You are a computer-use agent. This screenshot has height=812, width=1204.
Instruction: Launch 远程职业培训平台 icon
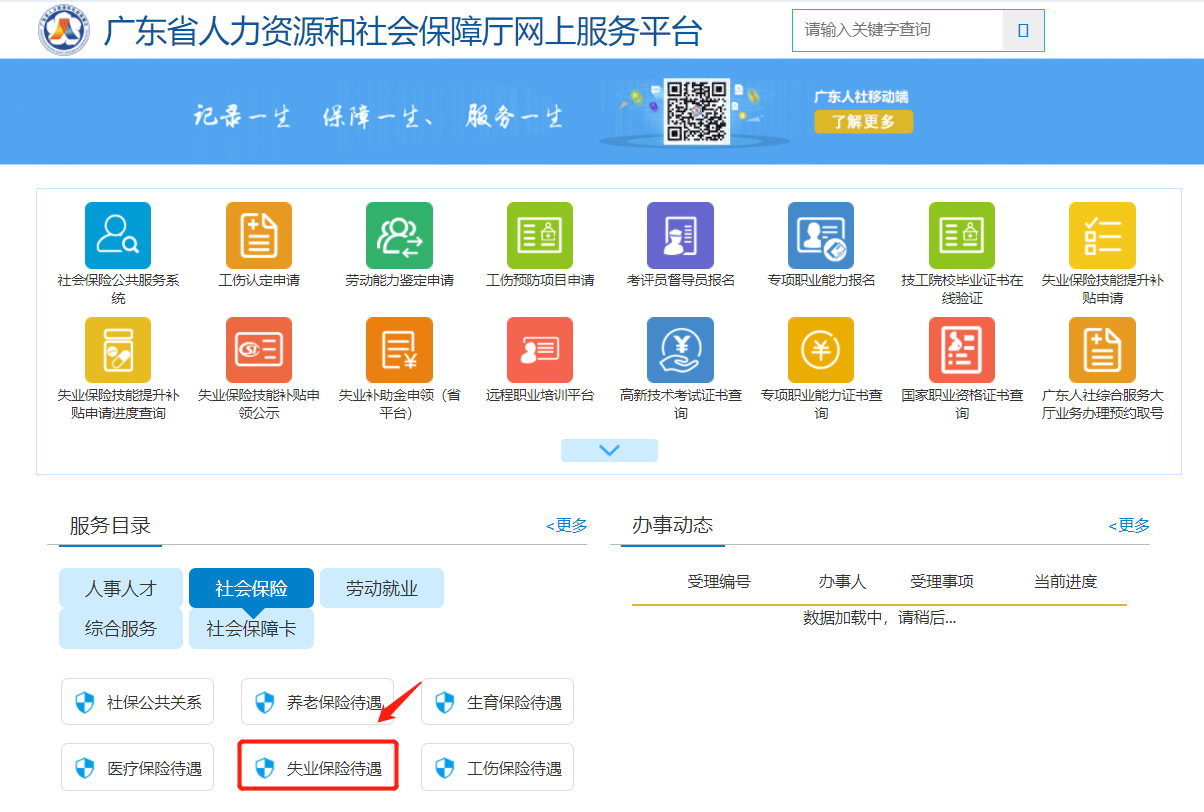tap(540, 351)
